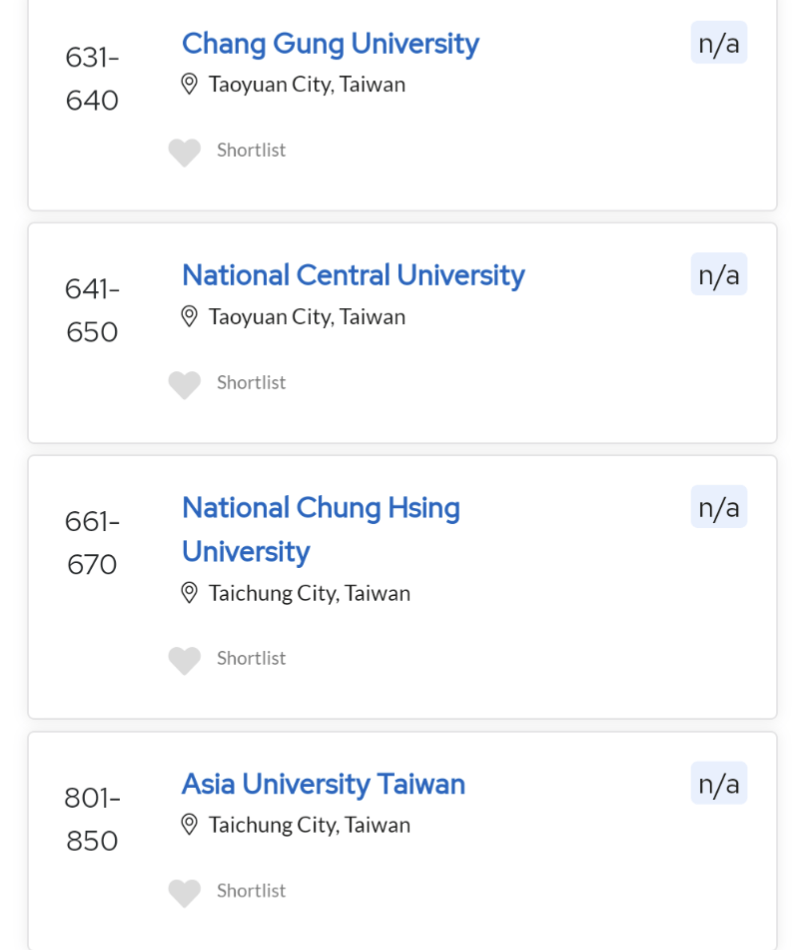Image resolution: width=805 pixels, height=950 pixels.
Task: Toggle Shortlist label for National Central University
Action: click(251, 383)
